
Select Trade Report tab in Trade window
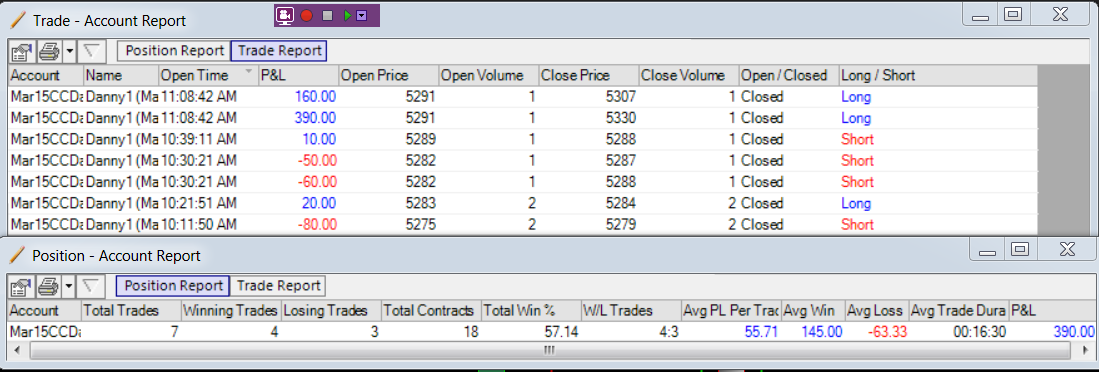click(x=279, y=50)
